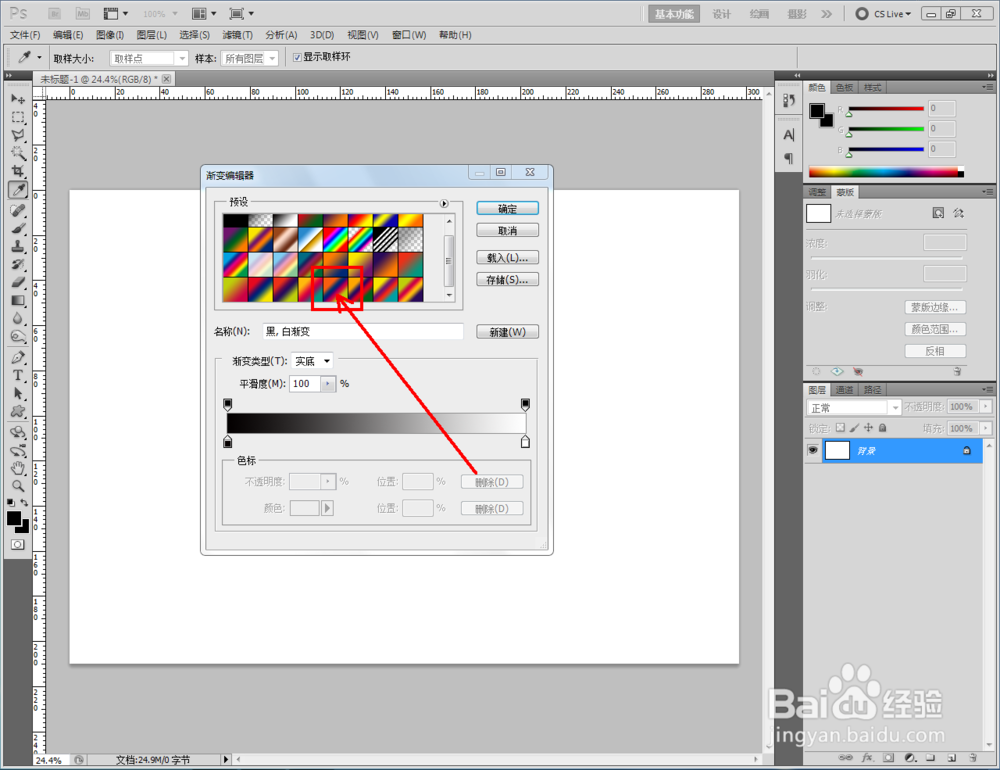Select the Healing Brush tool

[x=18, y=210]
